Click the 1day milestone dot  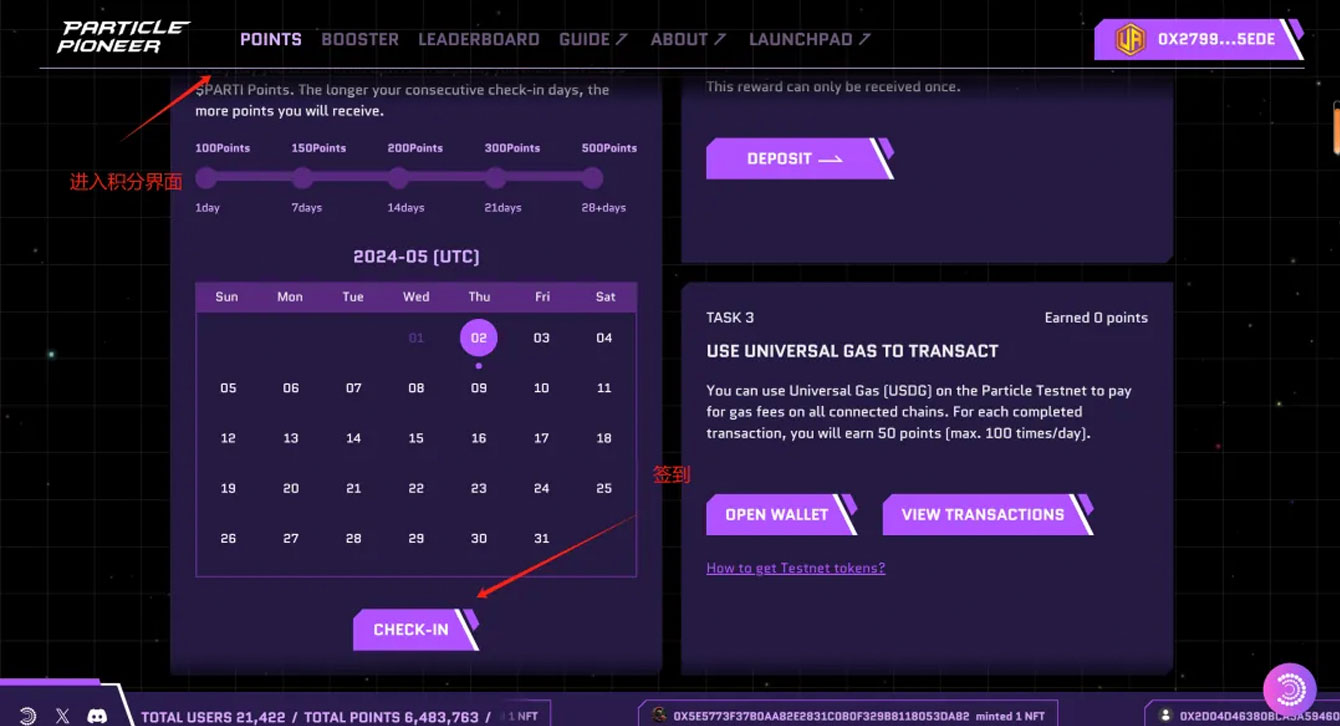pyautogui.click(x=206, y=178)
